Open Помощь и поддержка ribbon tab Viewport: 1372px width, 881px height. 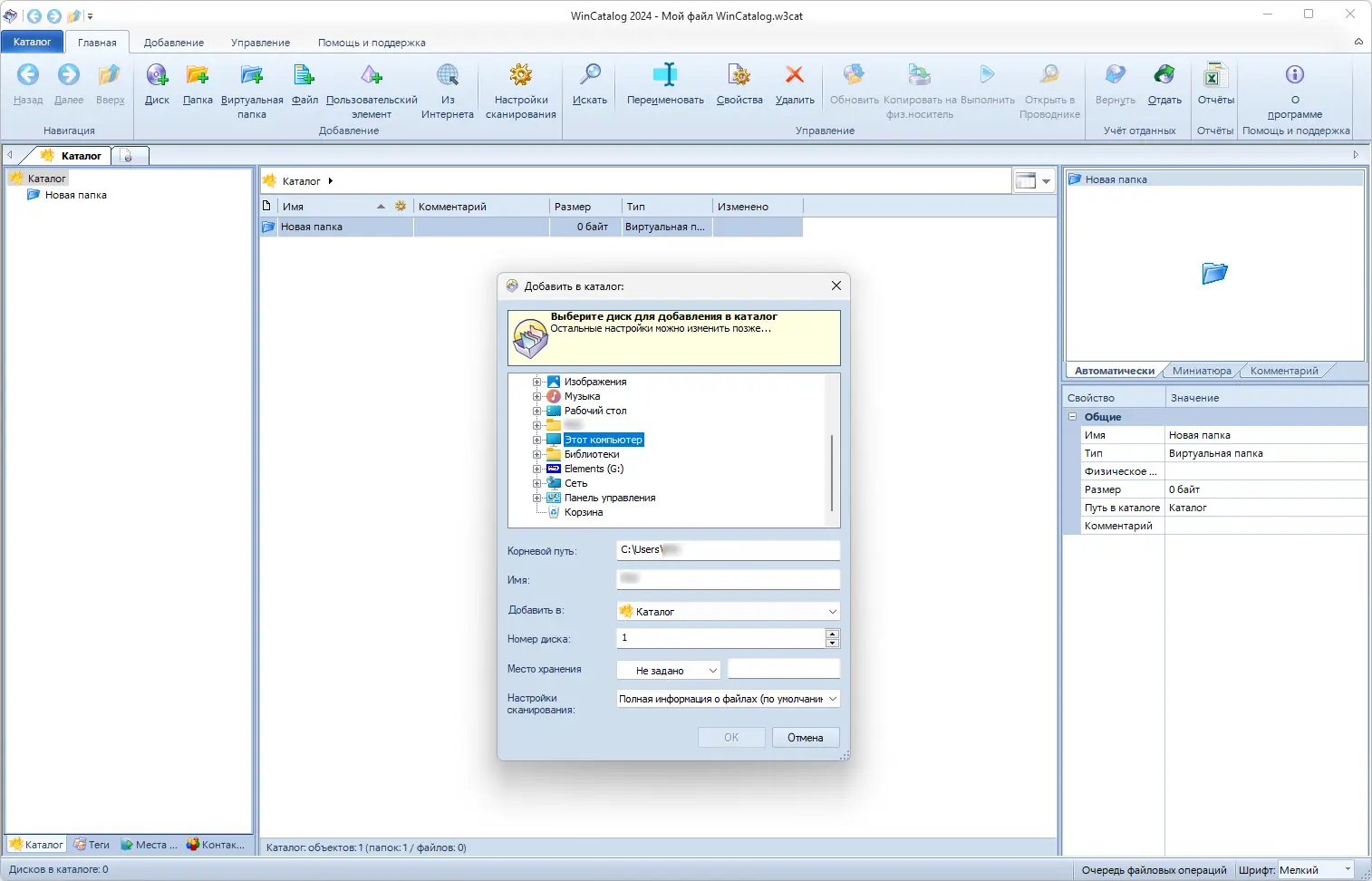372,43
